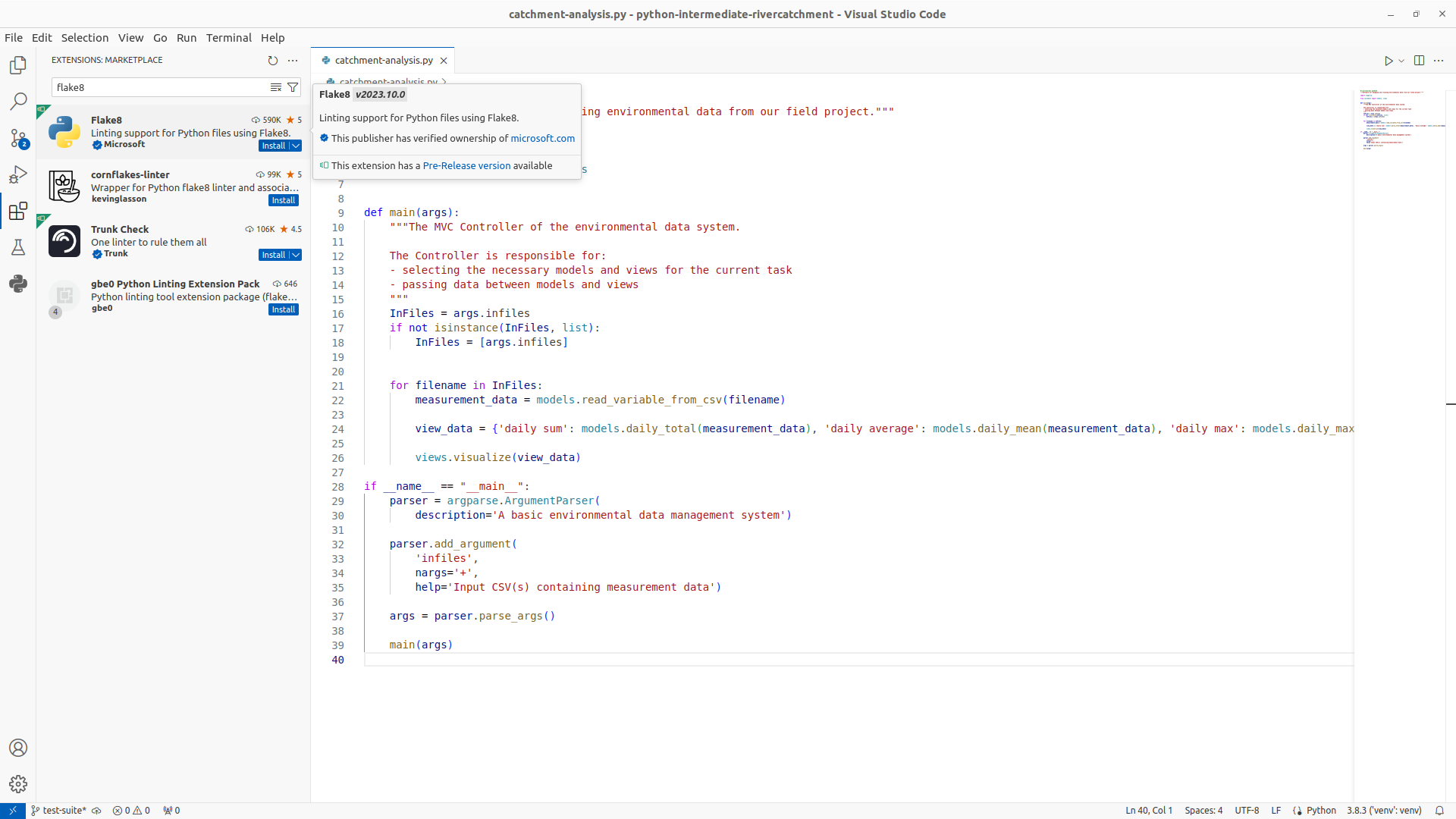Click the 'def main(args):' code line
The width and height of the screenshot is (1456, 819).
tap(412, 212)
